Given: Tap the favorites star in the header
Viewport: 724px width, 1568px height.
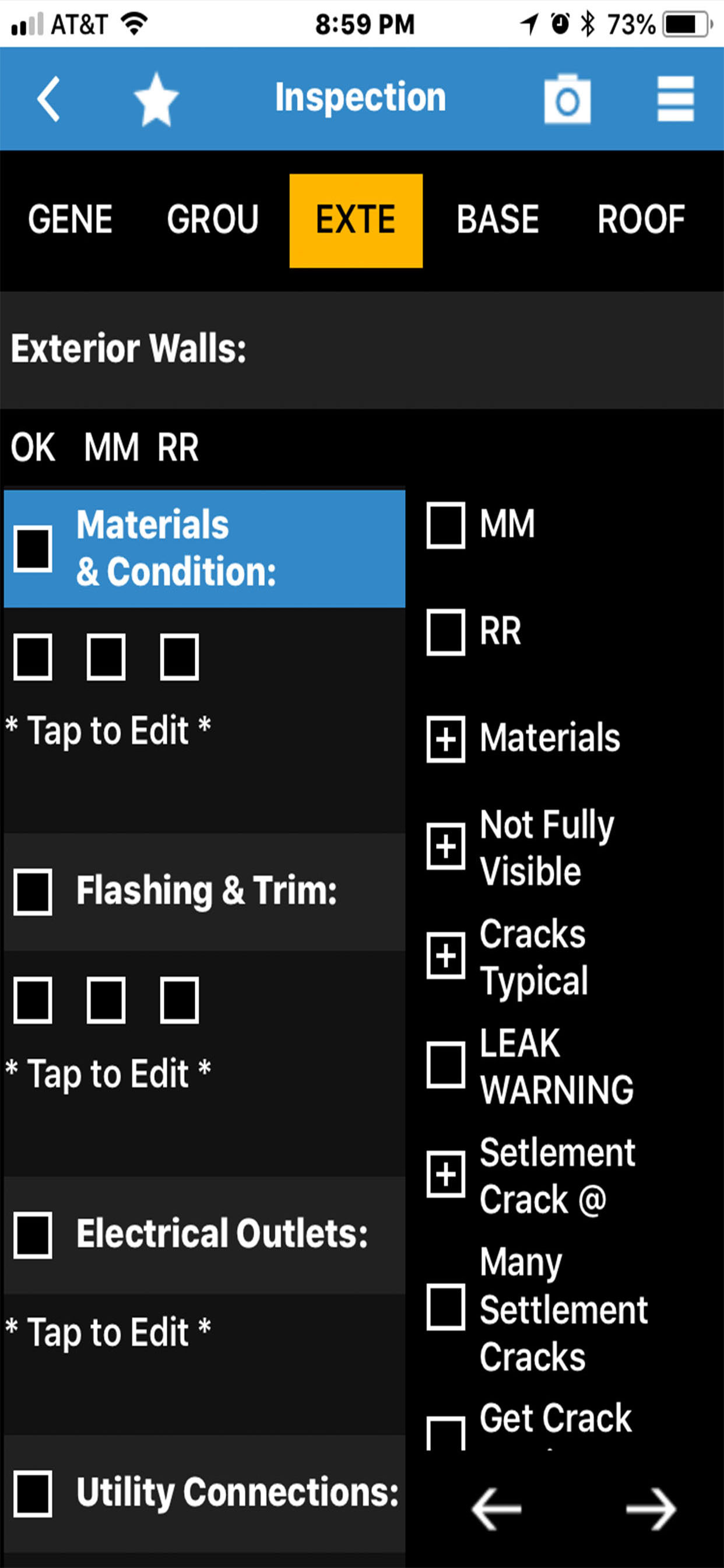Looking at the screenshot, I should (156, 99).
